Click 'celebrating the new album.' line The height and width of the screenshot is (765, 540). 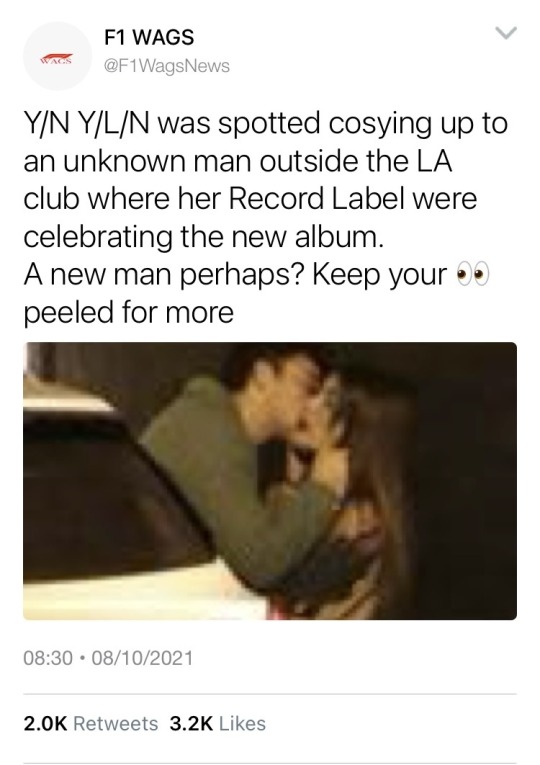pyautogui.click(x=201, y=237)
